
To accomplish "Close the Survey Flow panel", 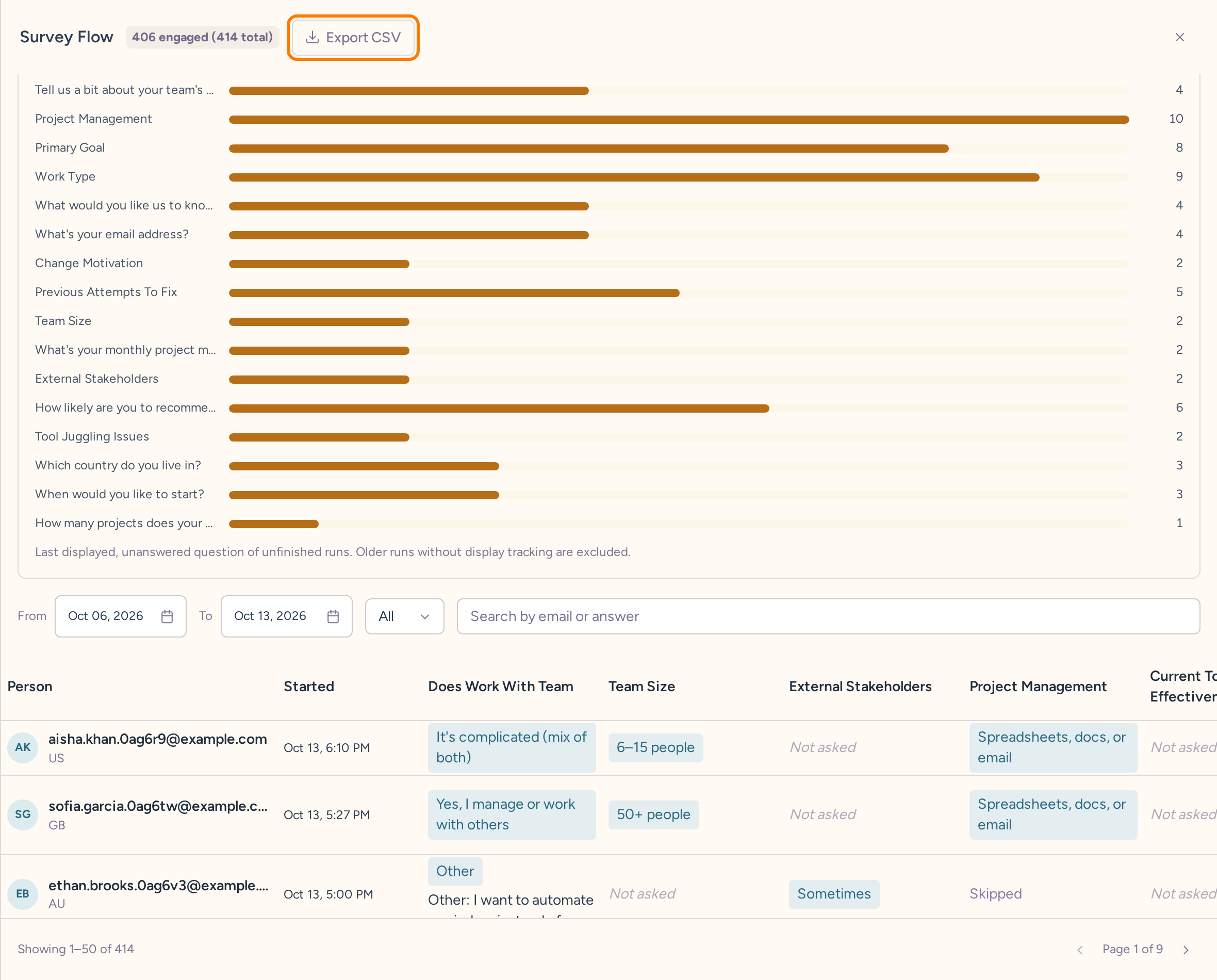I will [x=1179, y=37].
